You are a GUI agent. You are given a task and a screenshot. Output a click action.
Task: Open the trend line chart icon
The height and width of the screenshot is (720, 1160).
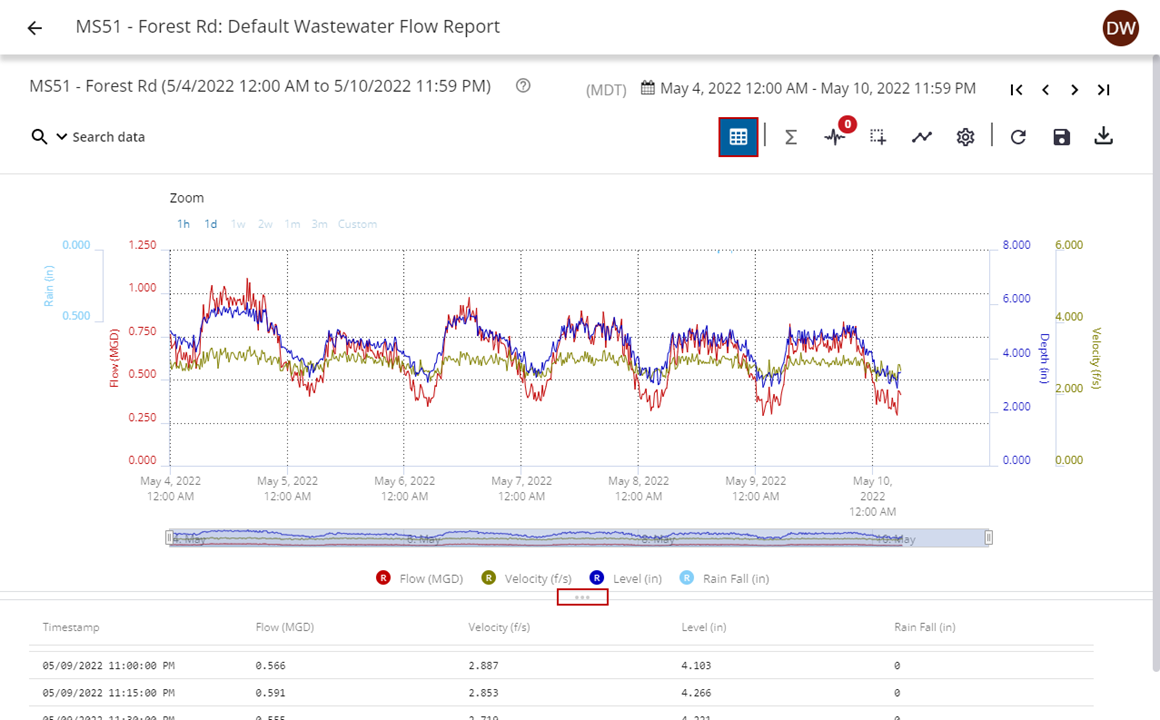pyautogui.click(x=921, y=137)
